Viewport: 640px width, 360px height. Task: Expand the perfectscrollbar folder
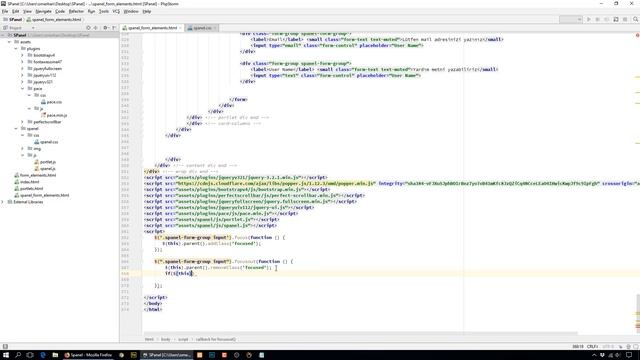pyautogui.click(x=22, y=122)
